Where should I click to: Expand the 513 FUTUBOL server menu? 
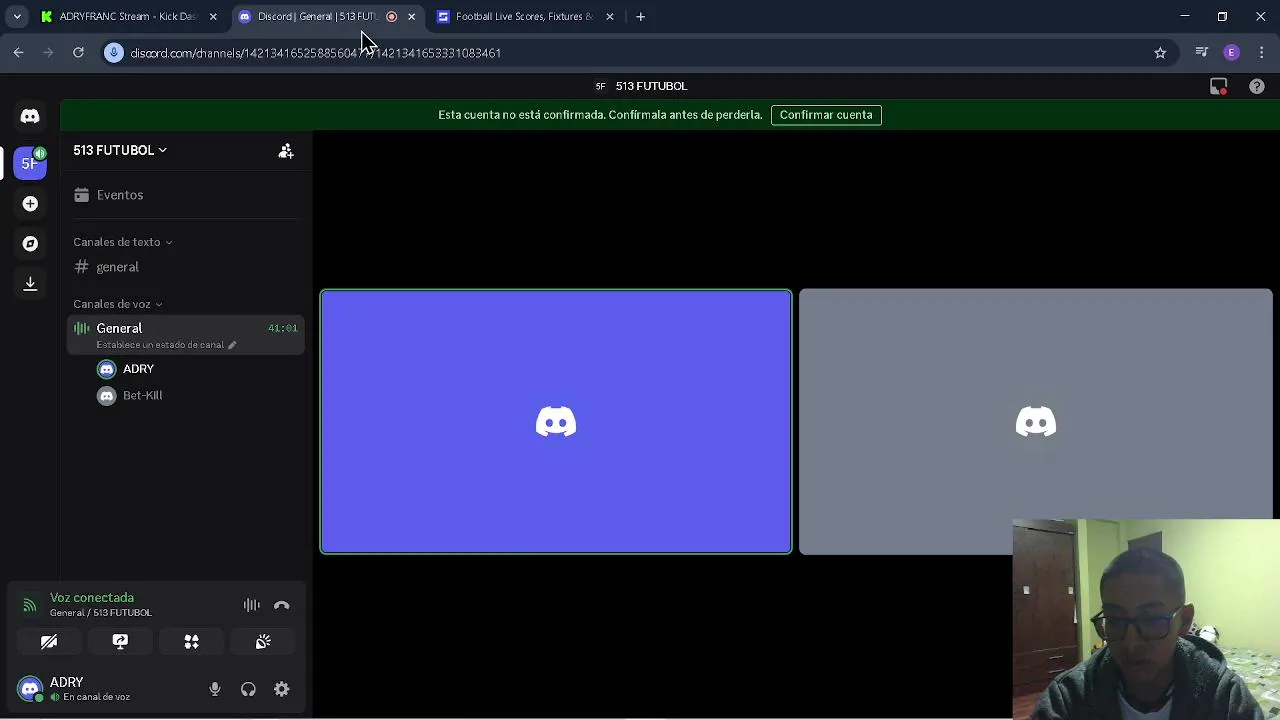[120, 150]
